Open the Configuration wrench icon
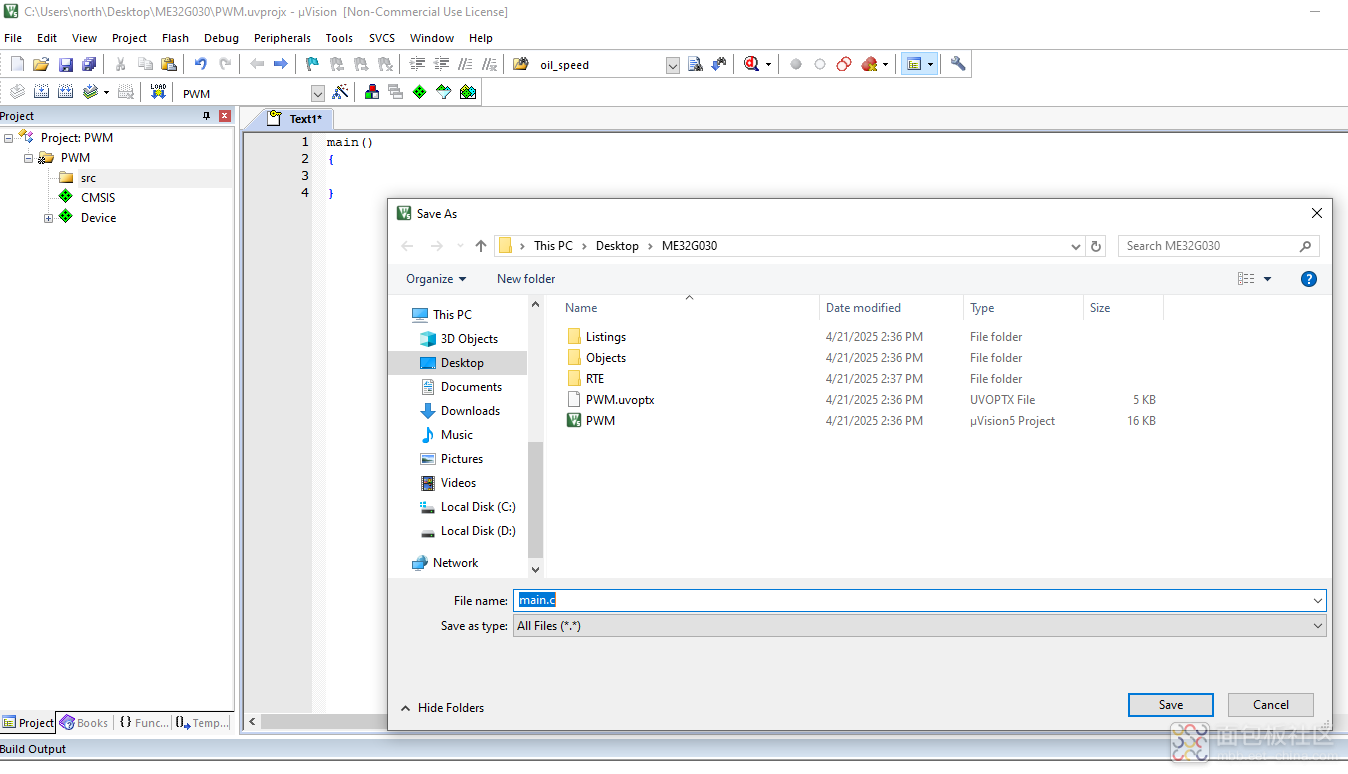 coord(958,64)
